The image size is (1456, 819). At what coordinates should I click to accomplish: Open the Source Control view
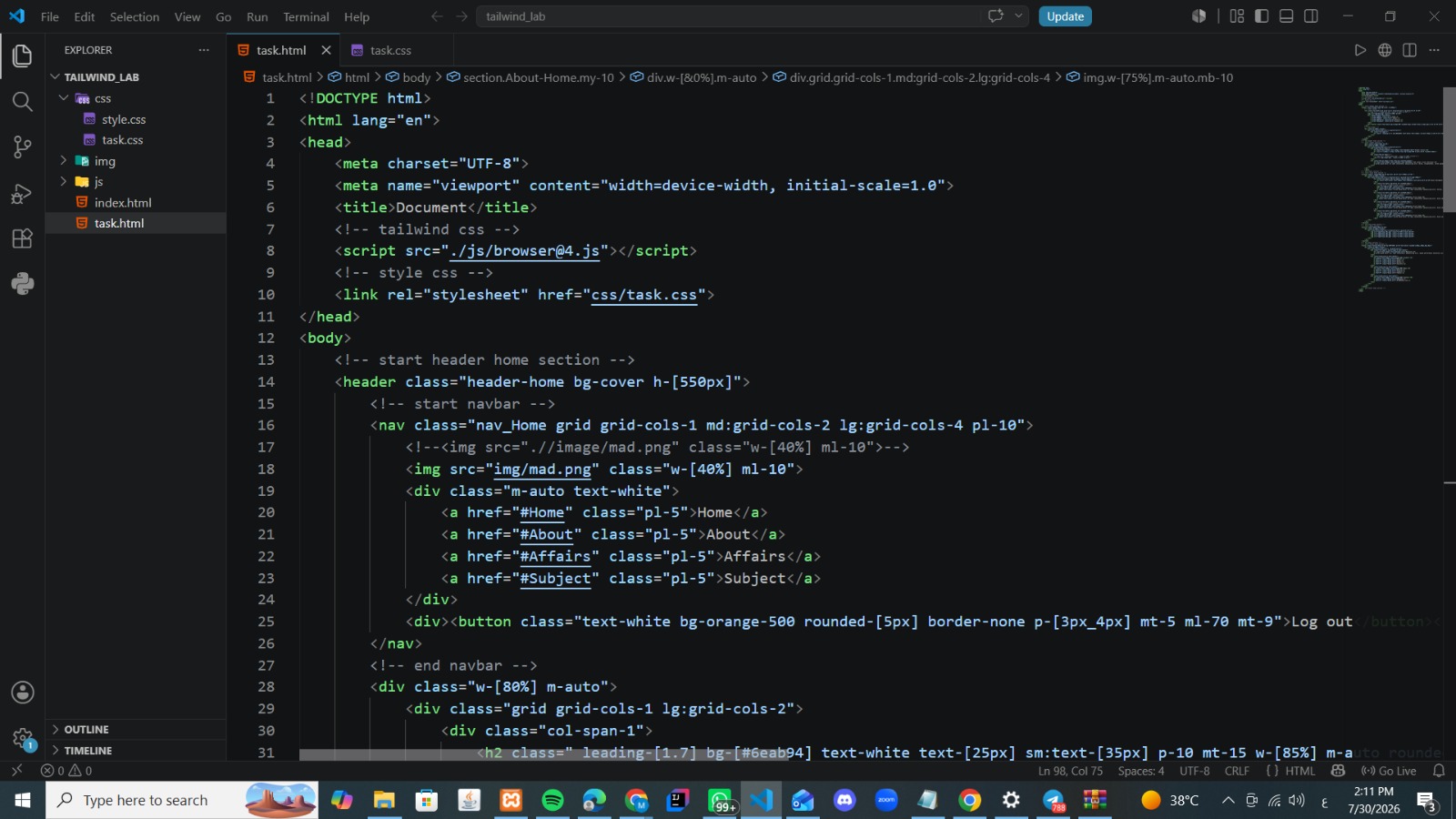[x=22, y=147]
